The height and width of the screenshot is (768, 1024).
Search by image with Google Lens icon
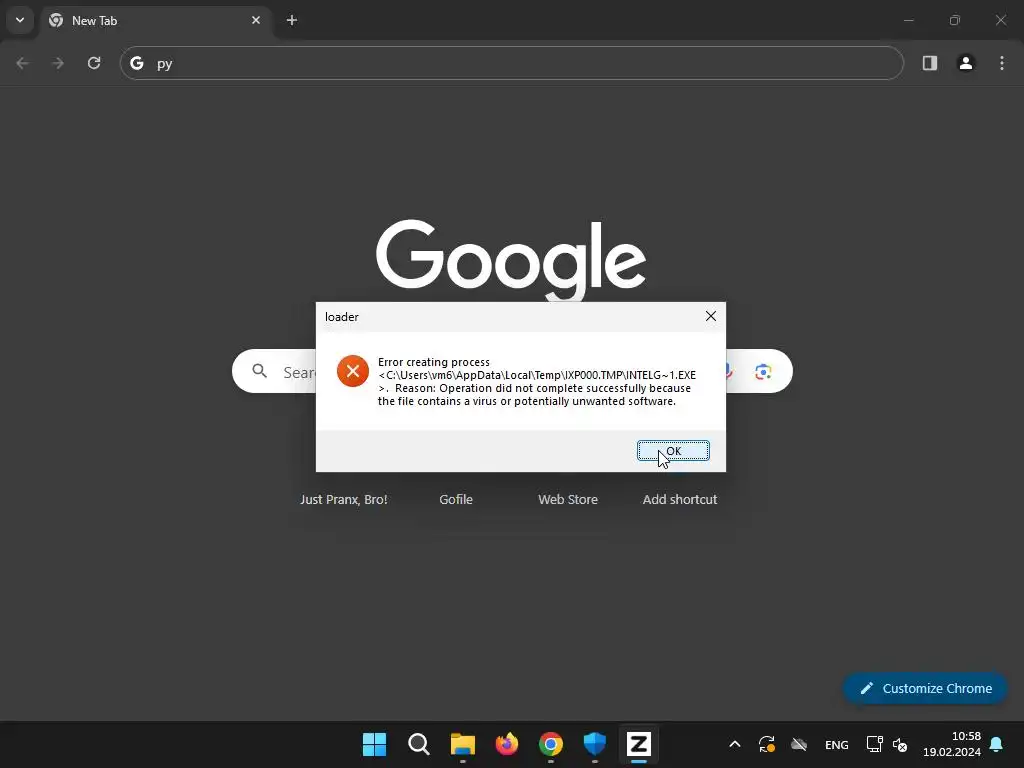point(763,372)
